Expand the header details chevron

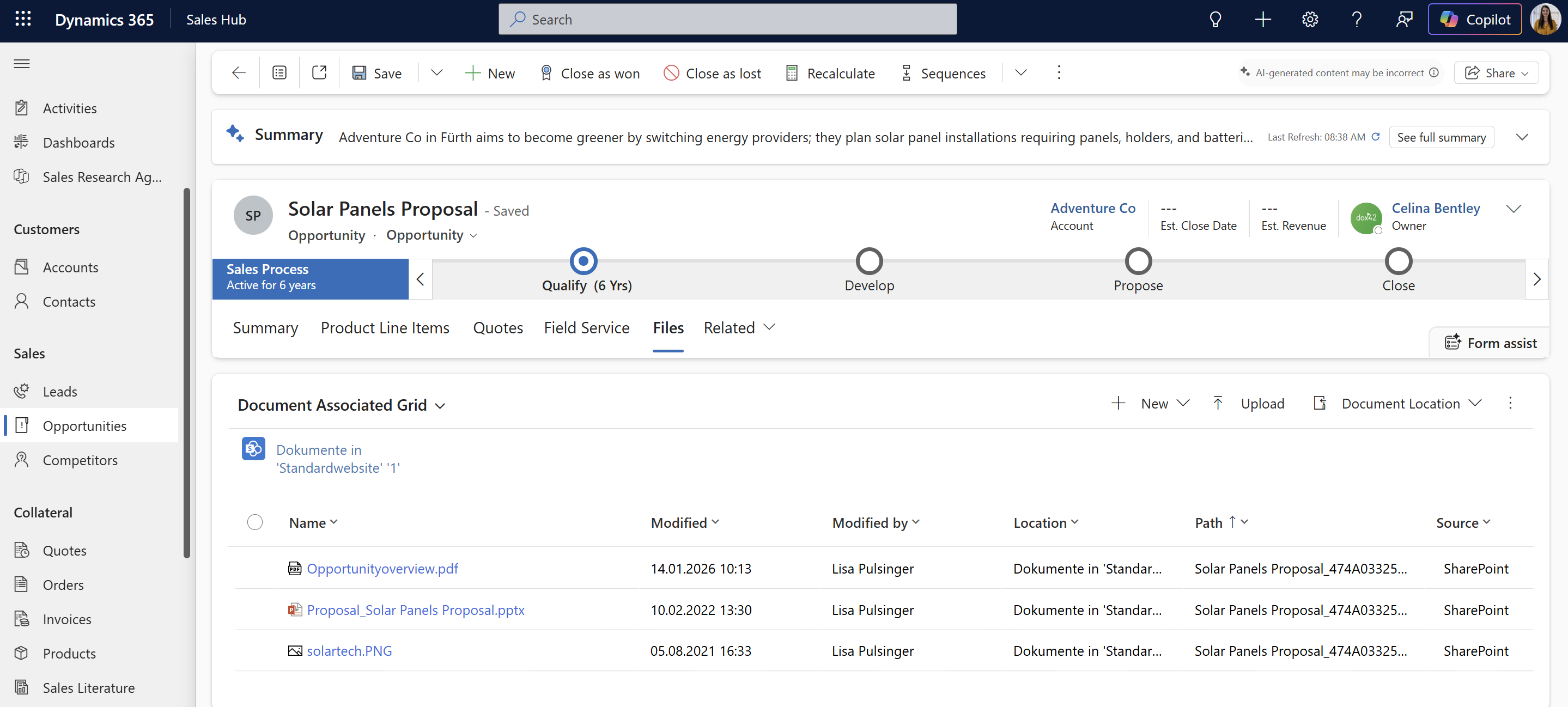(1513, 209)
